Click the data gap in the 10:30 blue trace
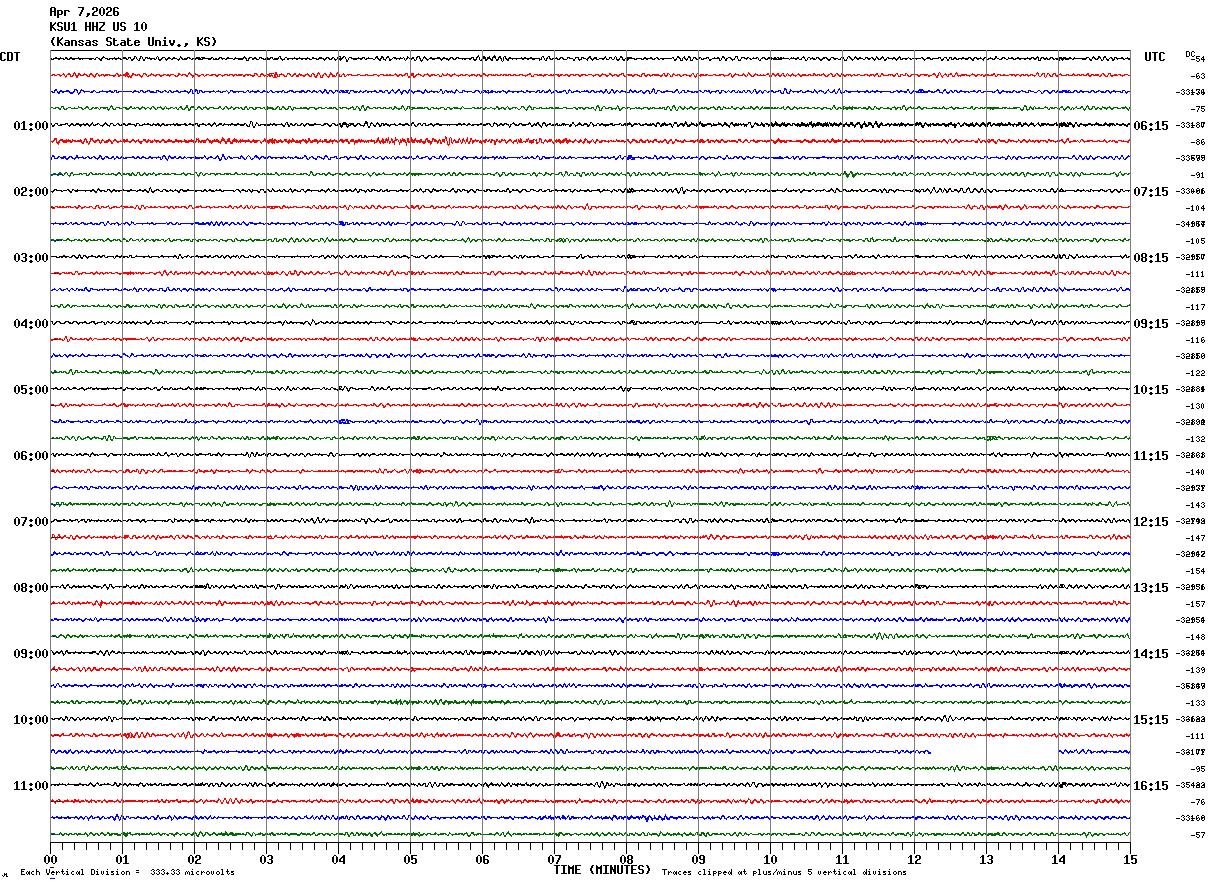This screenshot has height=886, width=1210. 994,752
